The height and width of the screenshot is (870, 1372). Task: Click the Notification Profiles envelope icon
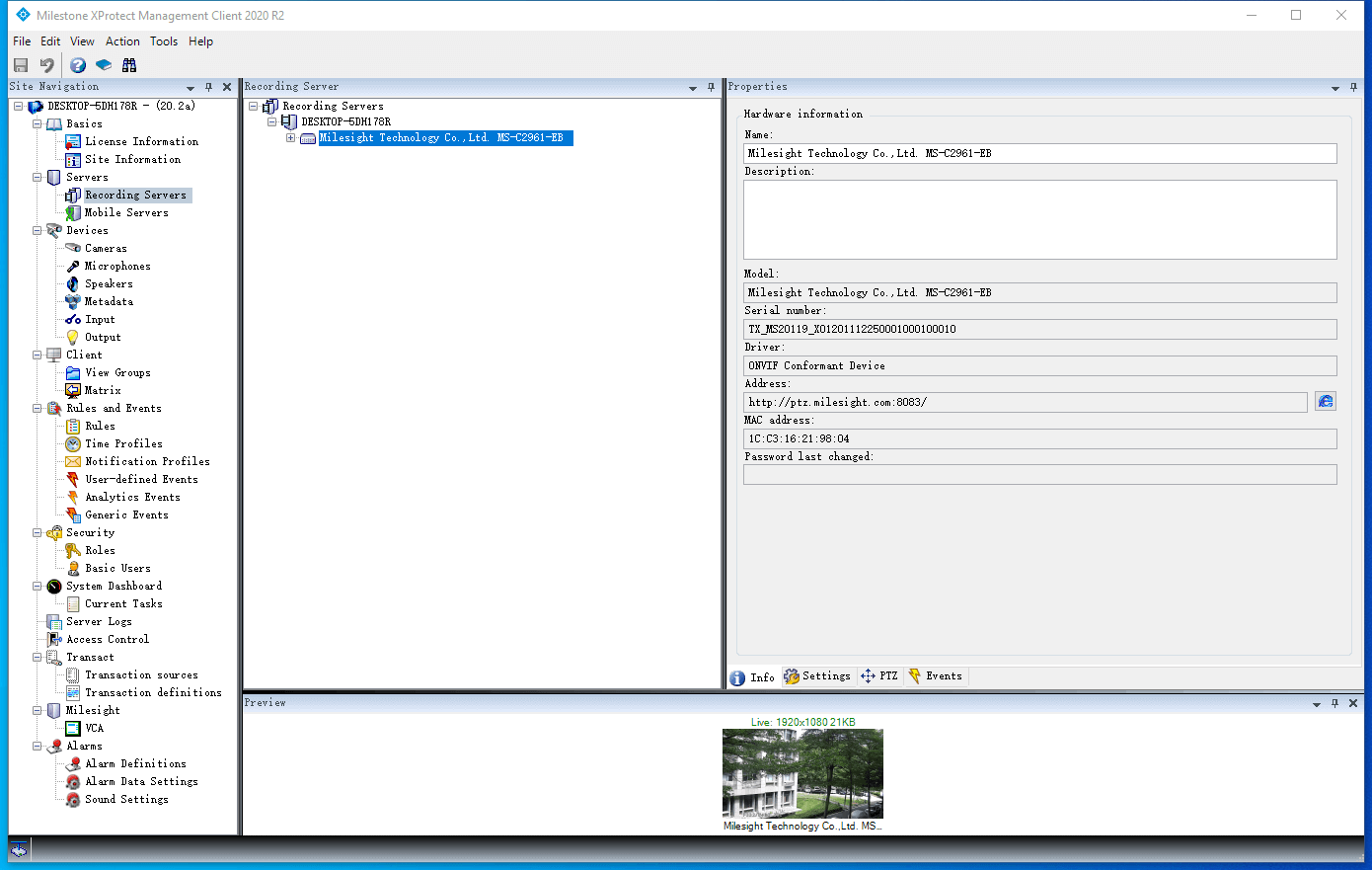(73, 461)
